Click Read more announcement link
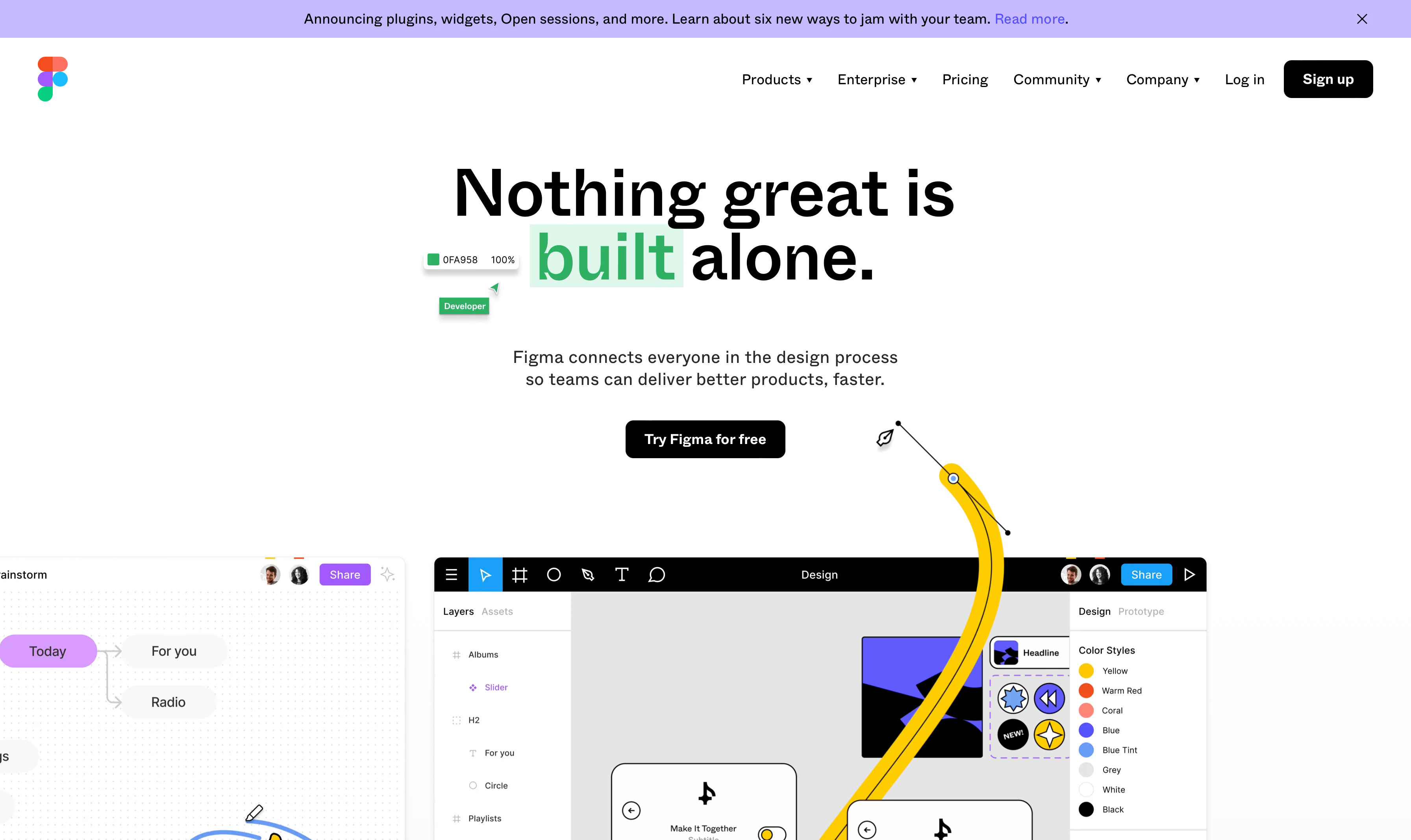 (1029, 18)
